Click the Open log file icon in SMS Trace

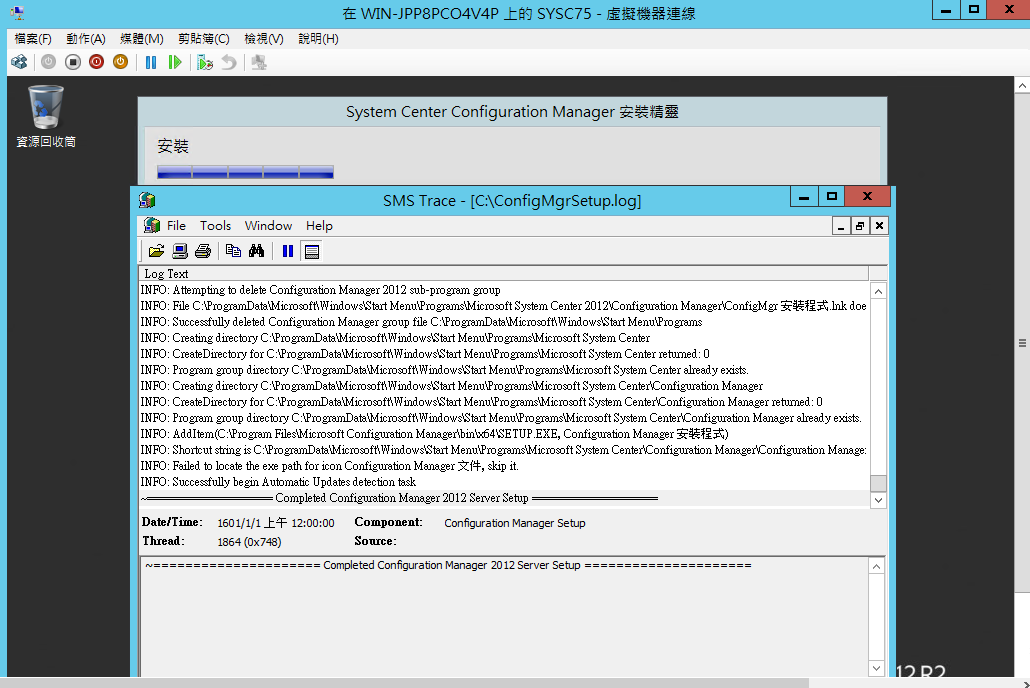pyautogui.click(x=156, y=251)
